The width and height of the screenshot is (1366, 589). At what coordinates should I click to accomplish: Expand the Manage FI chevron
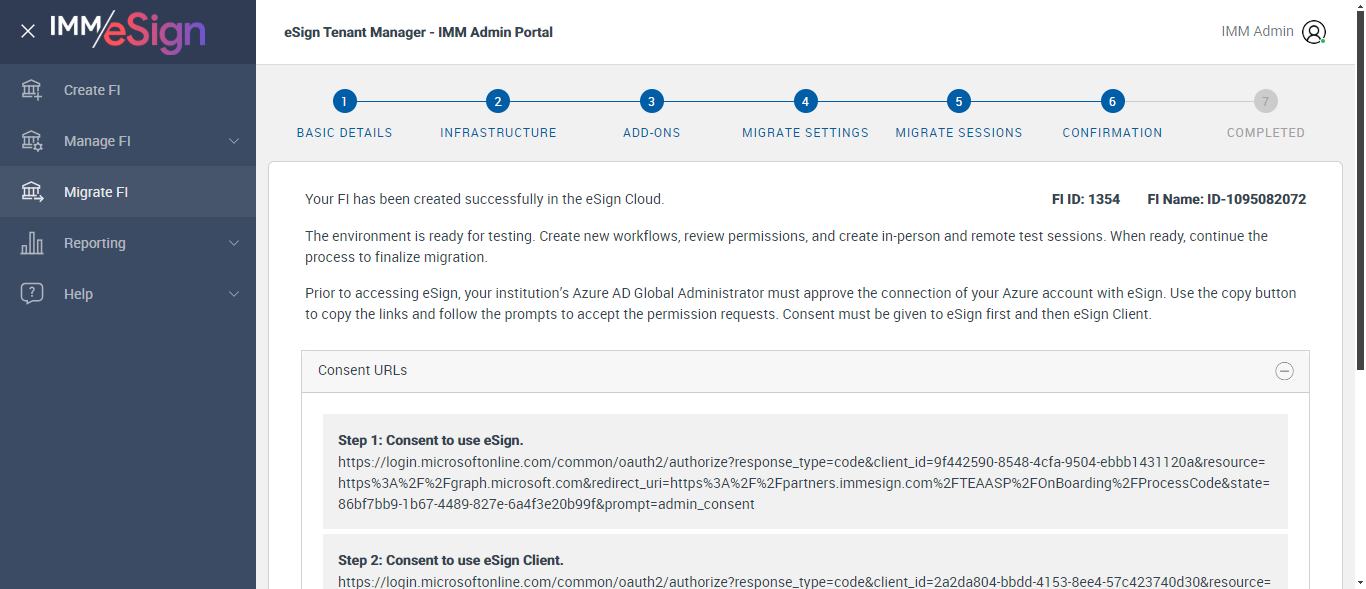click(234, 141)
